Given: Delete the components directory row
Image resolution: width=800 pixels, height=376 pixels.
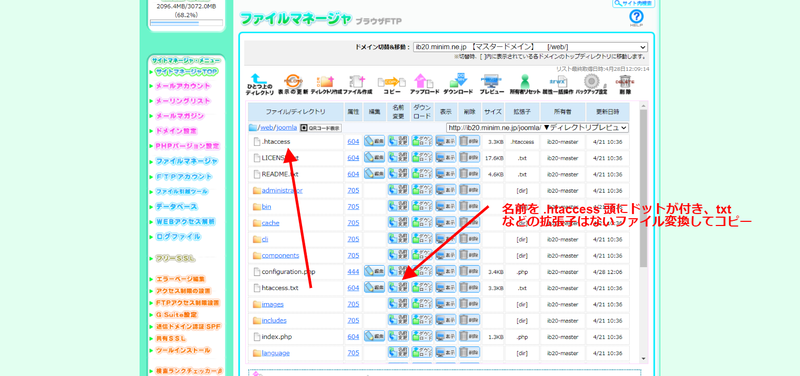Looking at the screenshot, I should (x=469, y=256).
